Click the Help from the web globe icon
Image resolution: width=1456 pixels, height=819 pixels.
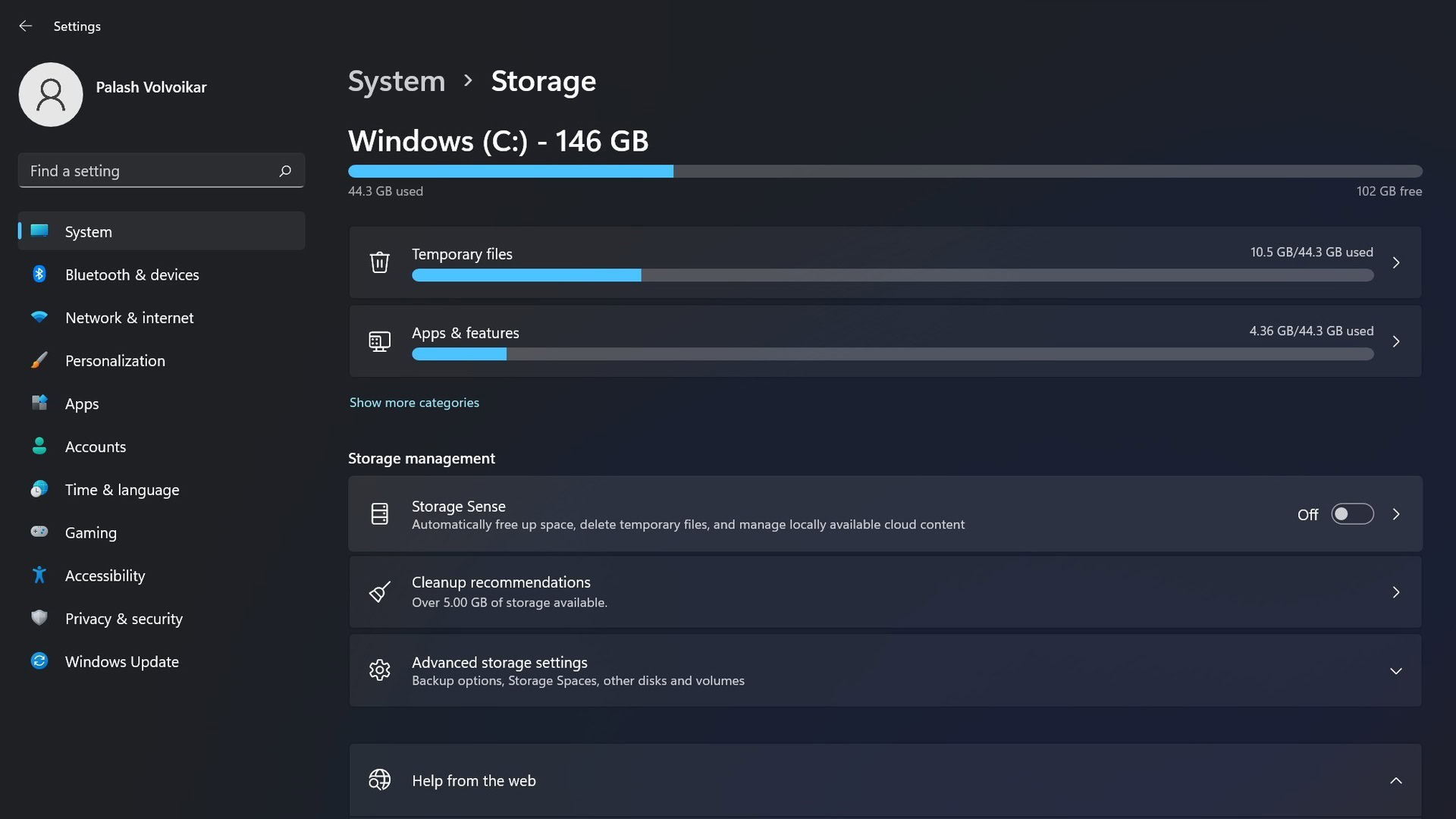(x=378, y=780)
